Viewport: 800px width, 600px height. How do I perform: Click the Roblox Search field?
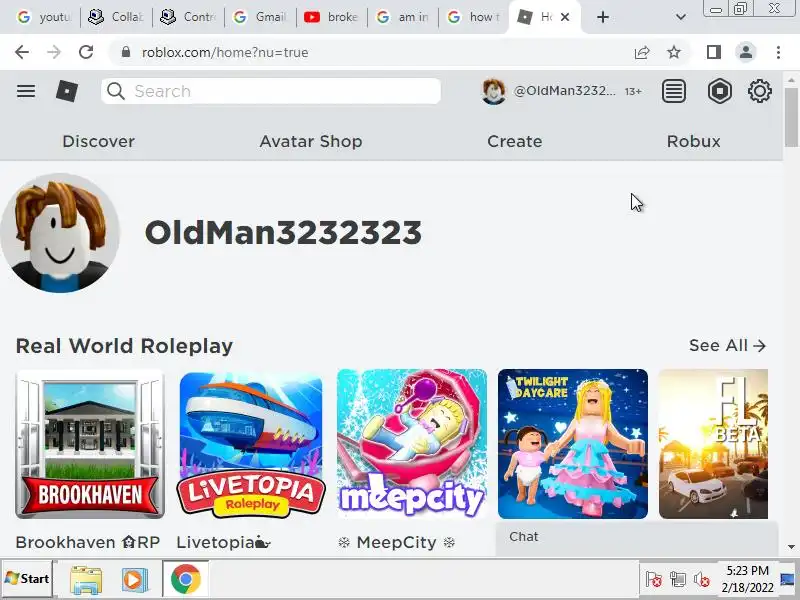pyautogui.click(x=270, y=91)
